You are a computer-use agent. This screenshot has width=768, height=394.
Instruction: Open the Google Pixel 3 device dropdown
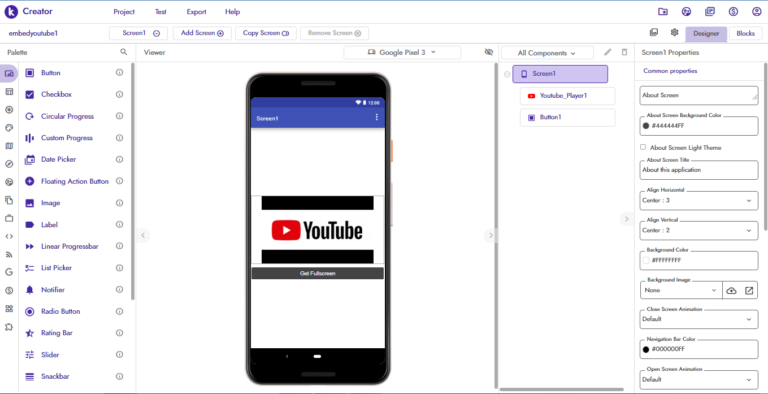click(402, 52)
